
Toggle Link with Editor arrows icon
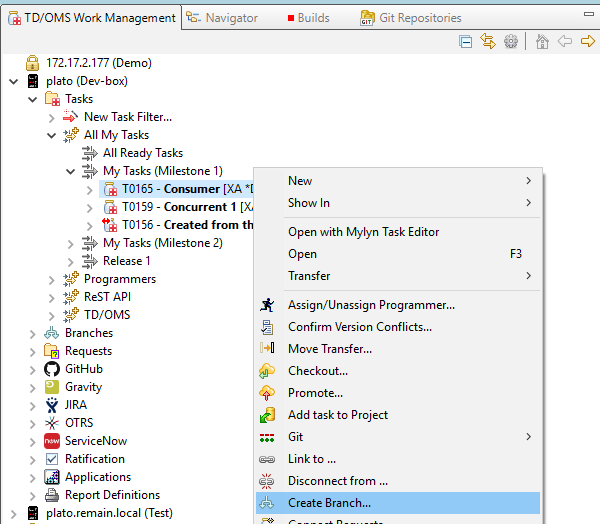click(x=488, y=41)
